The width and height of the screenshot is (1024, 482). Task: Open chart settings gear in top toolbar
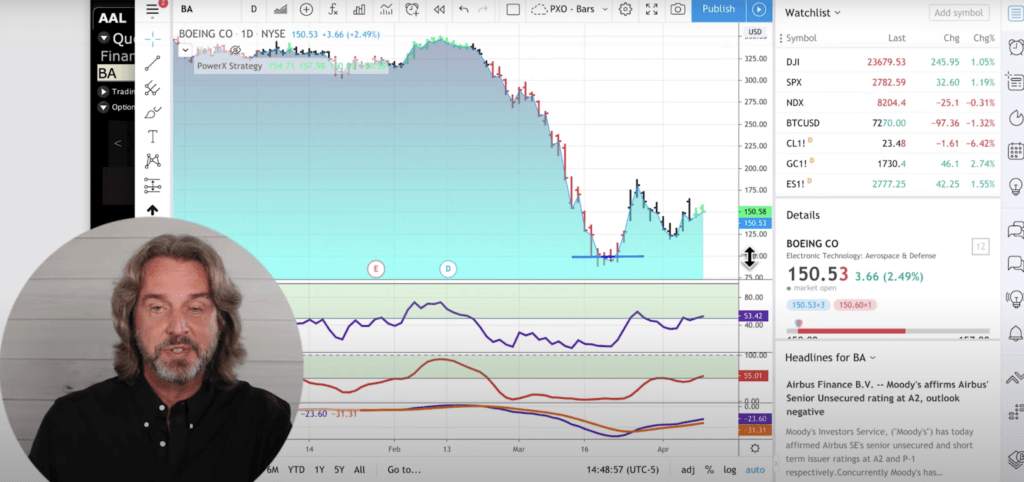[x=626, y=9]
